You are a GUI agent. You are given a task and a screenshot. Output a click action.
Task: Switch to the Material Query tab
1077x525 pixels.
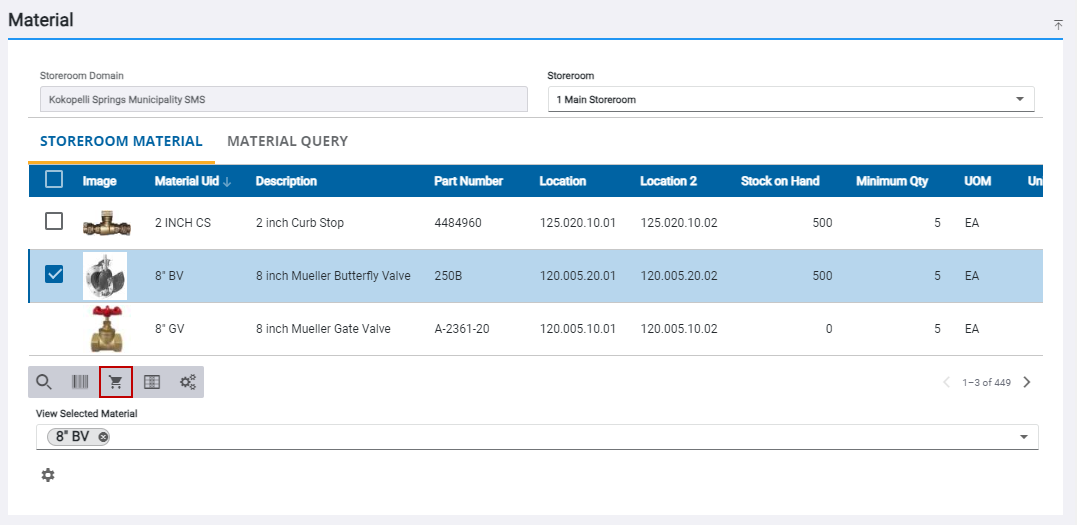[287, 141]
